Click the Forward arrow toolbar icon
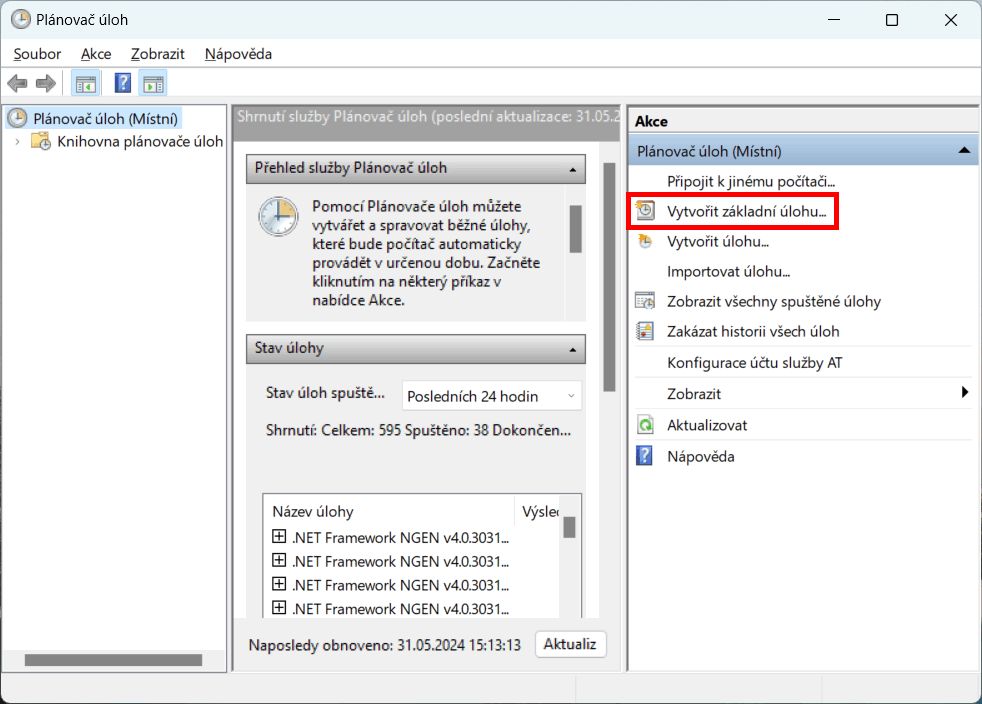982x704 pixels. [45, 84]
